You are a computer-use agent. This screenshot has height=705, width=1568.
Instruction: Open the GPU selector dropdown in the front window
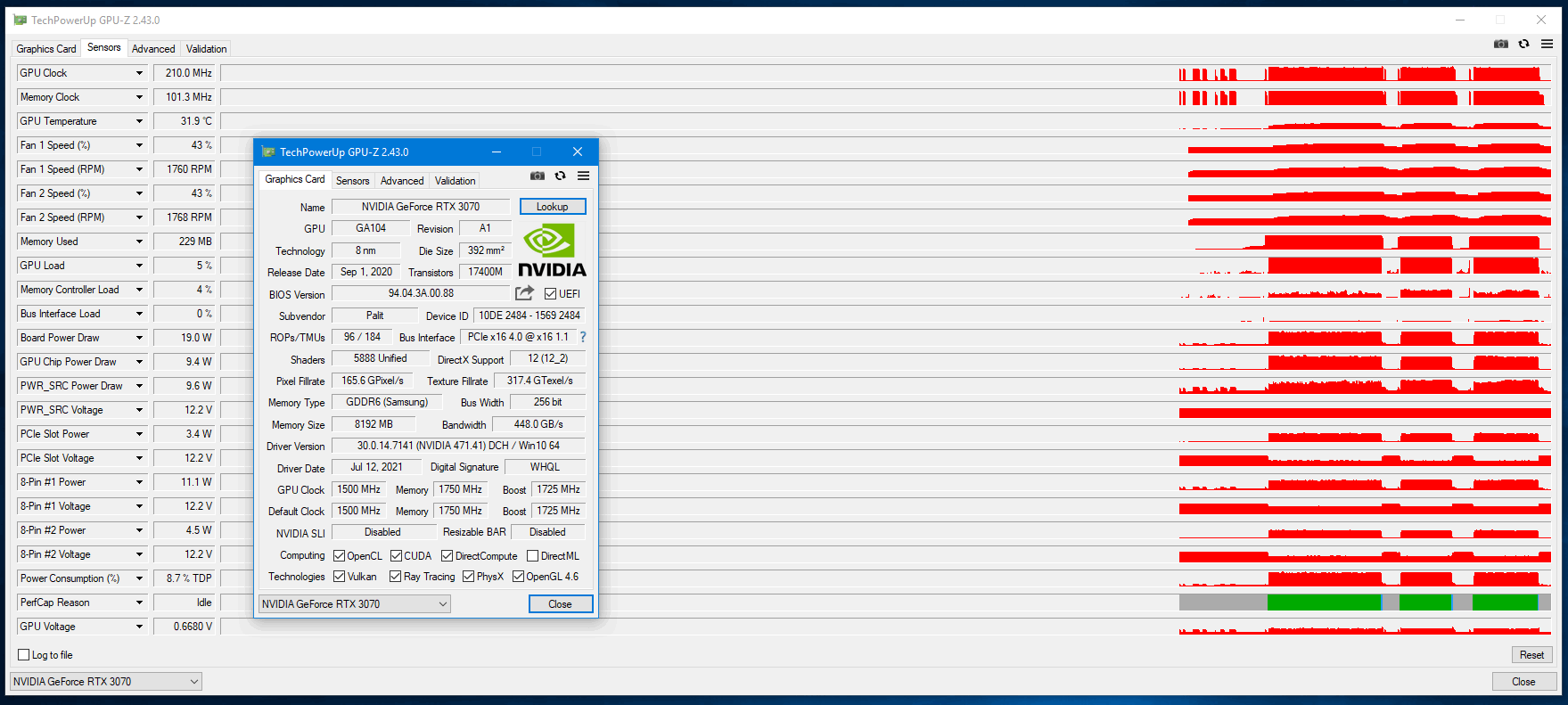(x=355, y=604)
